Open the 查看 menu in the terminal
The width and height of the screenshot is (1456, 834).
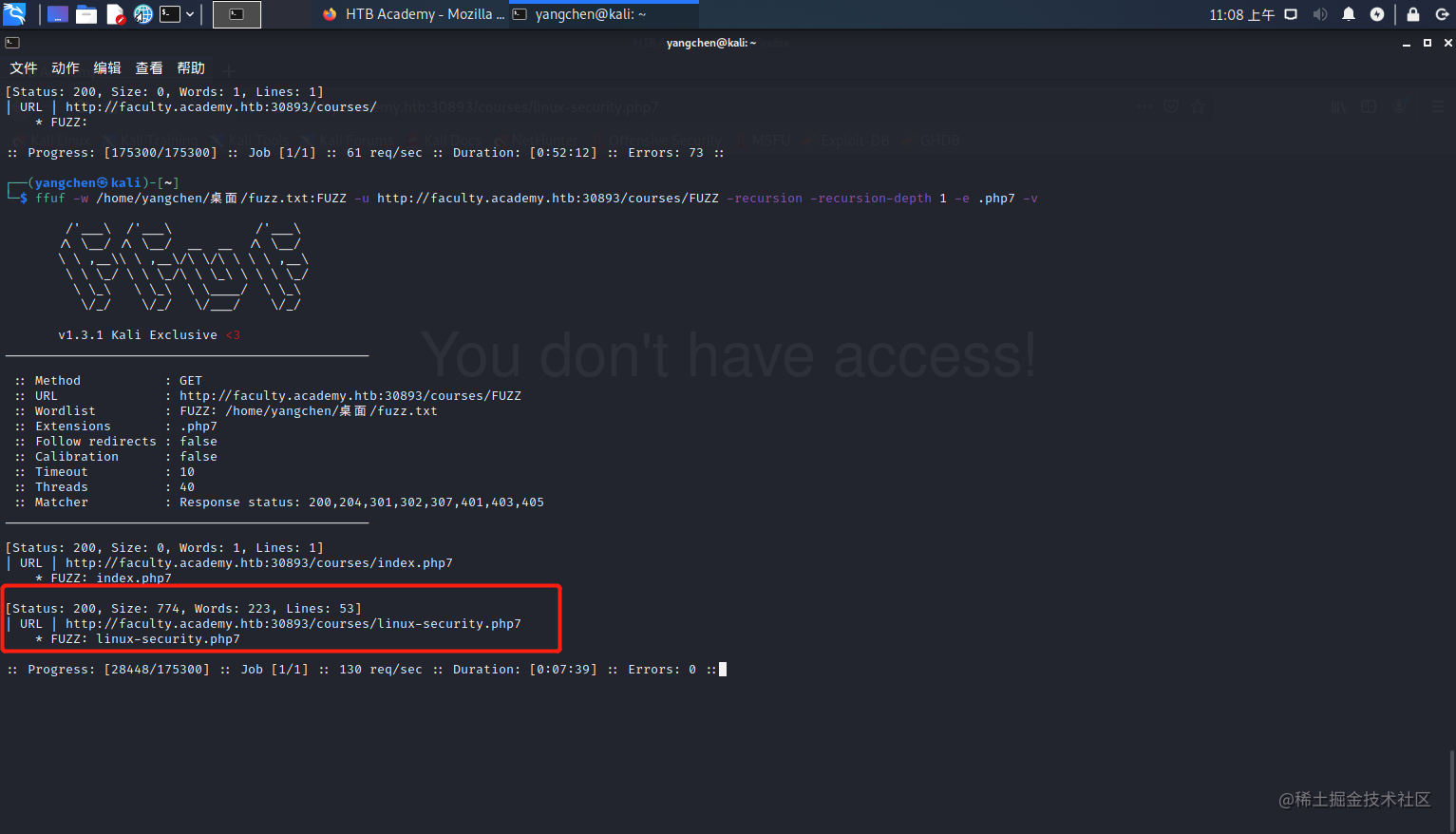click(148, 67)
